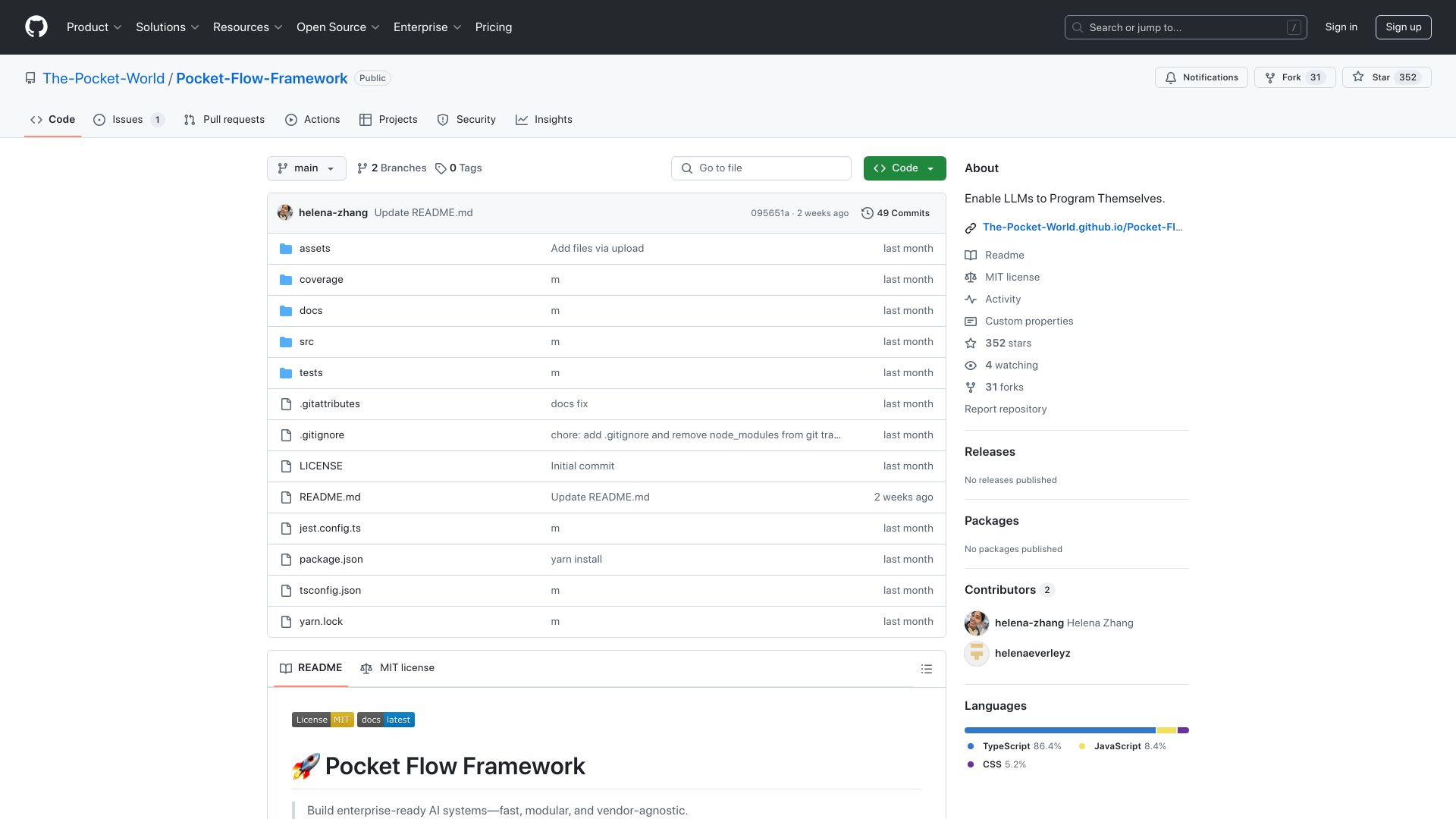Expand the green Code dropdown button
This screenshot has height=819, width=1456.
click(x=905, y=168)
